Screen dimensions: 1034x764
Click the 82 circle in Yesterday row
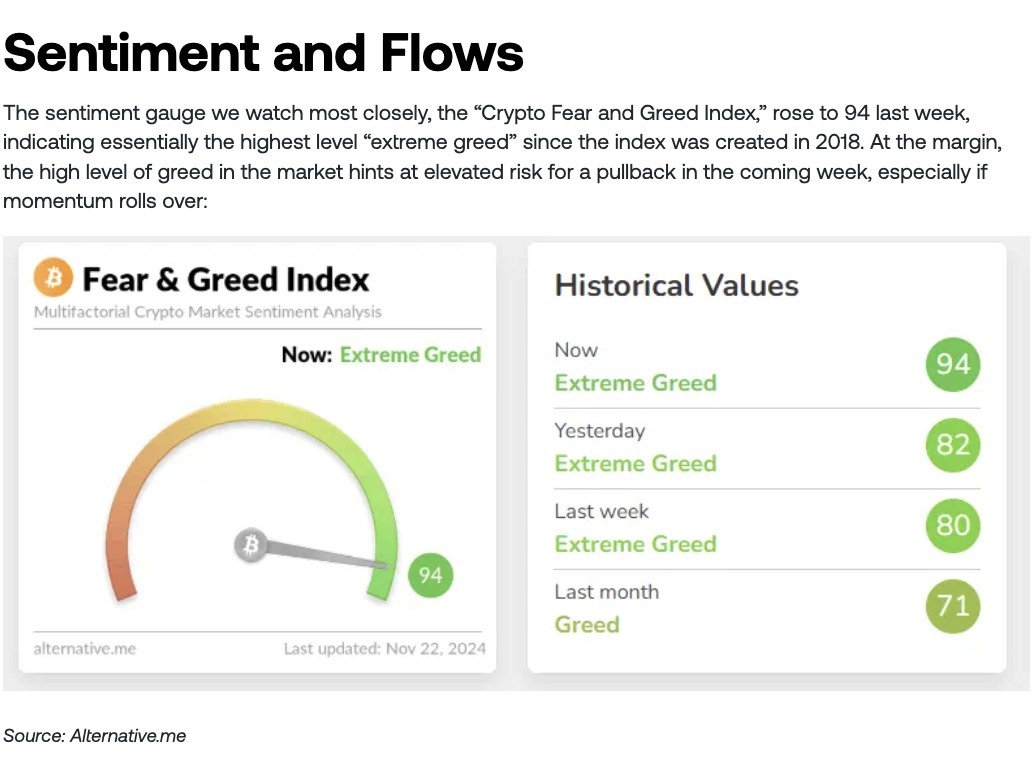(952, 445)
